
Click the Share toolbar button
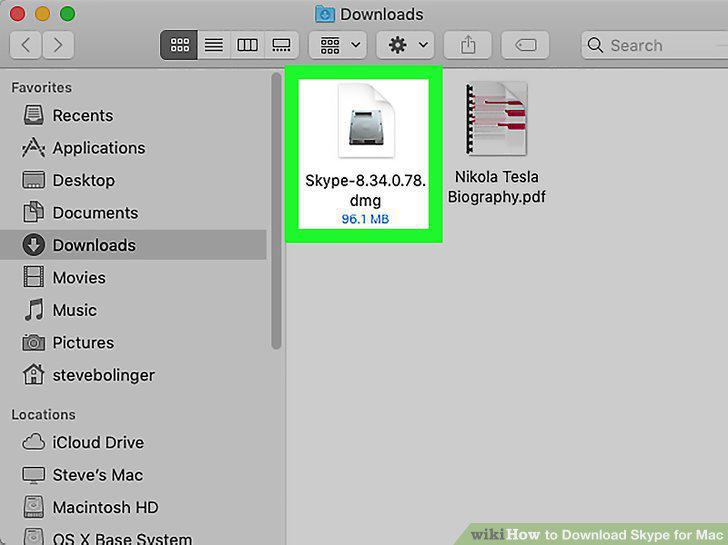point(468,45)
